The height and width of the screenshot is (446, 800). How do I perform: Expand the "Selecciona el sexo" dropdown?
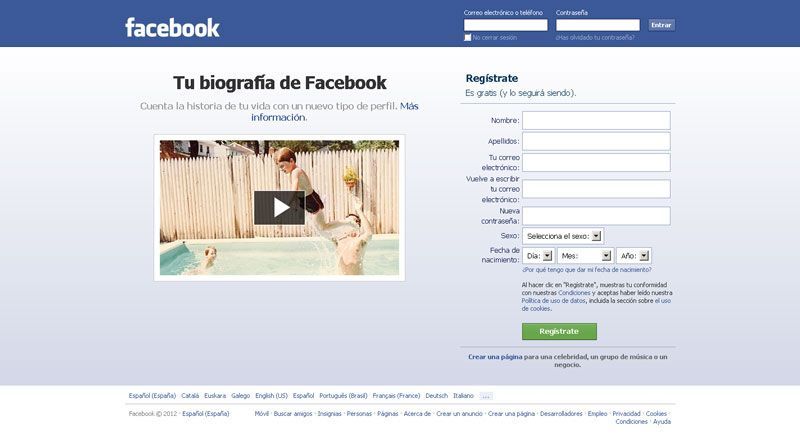[x=563, y=236]
